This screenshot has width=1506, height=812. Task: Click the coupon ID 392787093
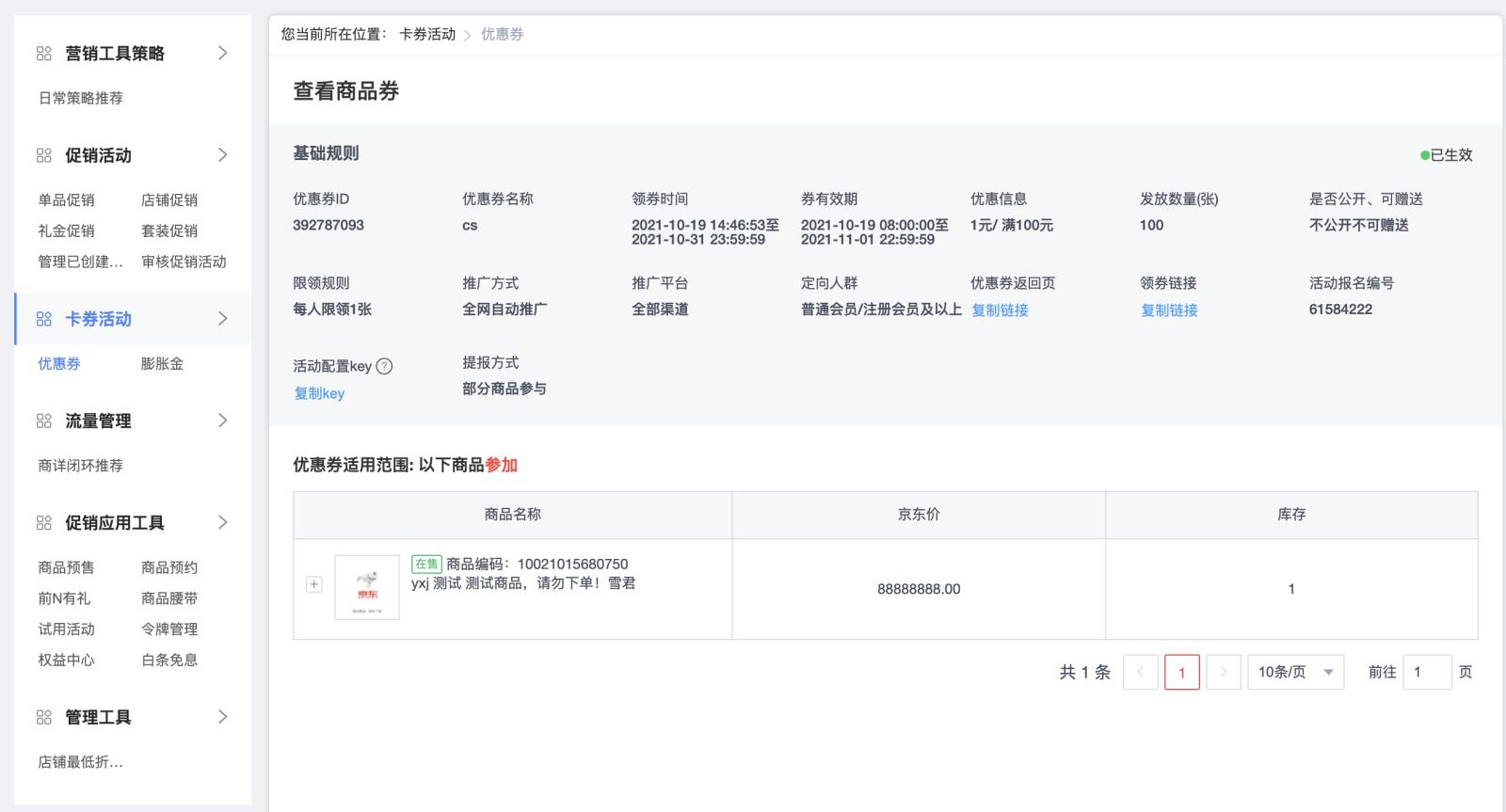[328, 225]
